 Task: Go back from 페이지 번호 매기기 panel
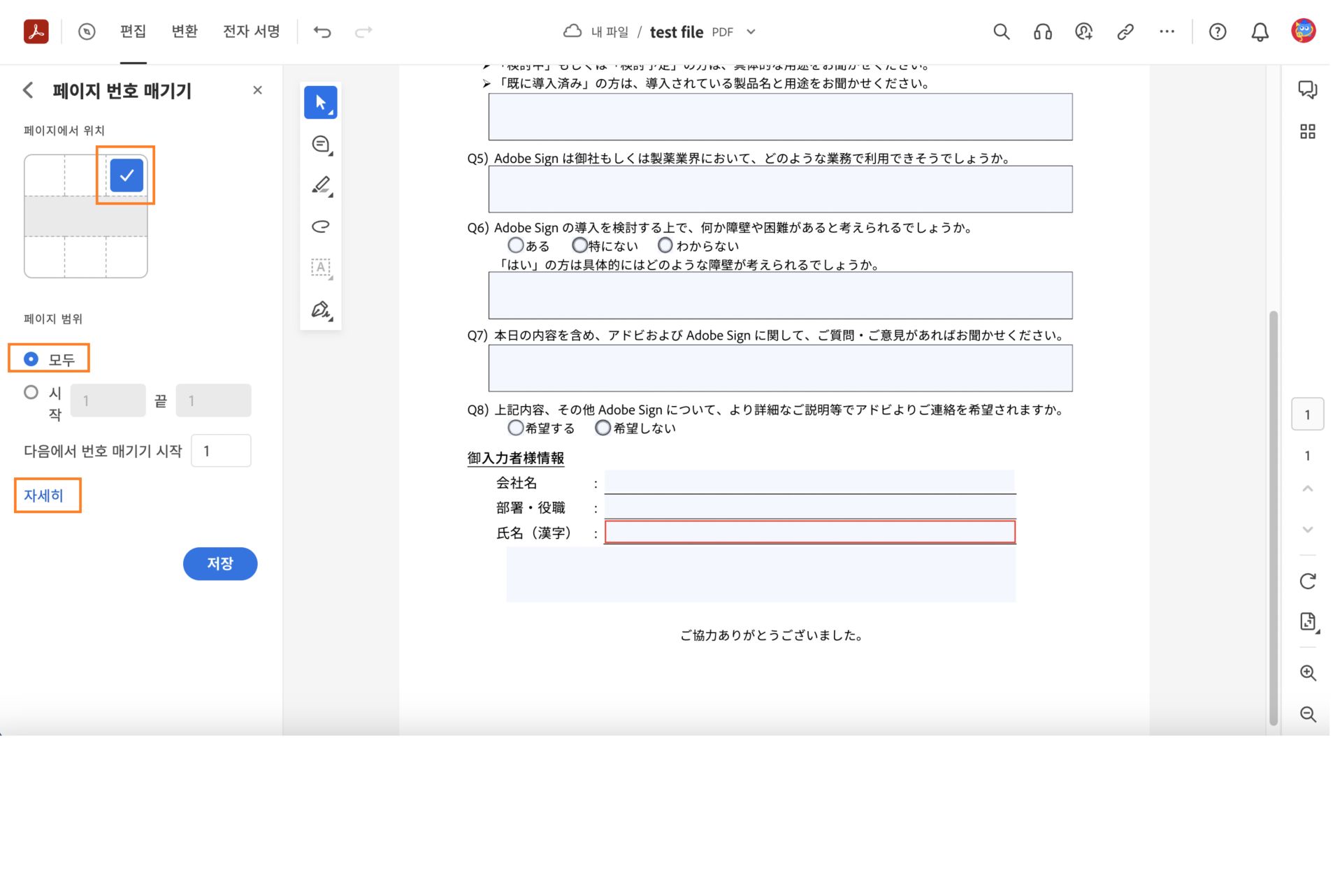pyautogui.click(x=29, y=90)
